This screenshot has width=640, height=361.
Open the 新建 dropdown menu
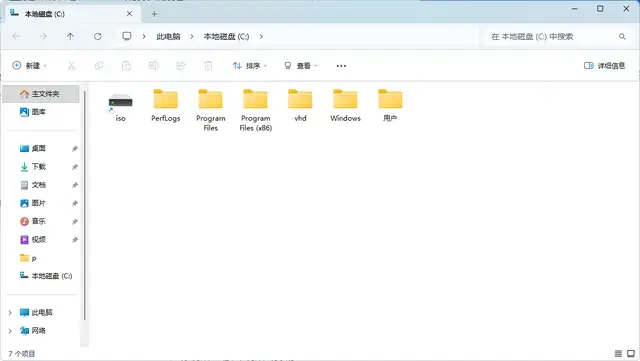[x=29, y=65]
